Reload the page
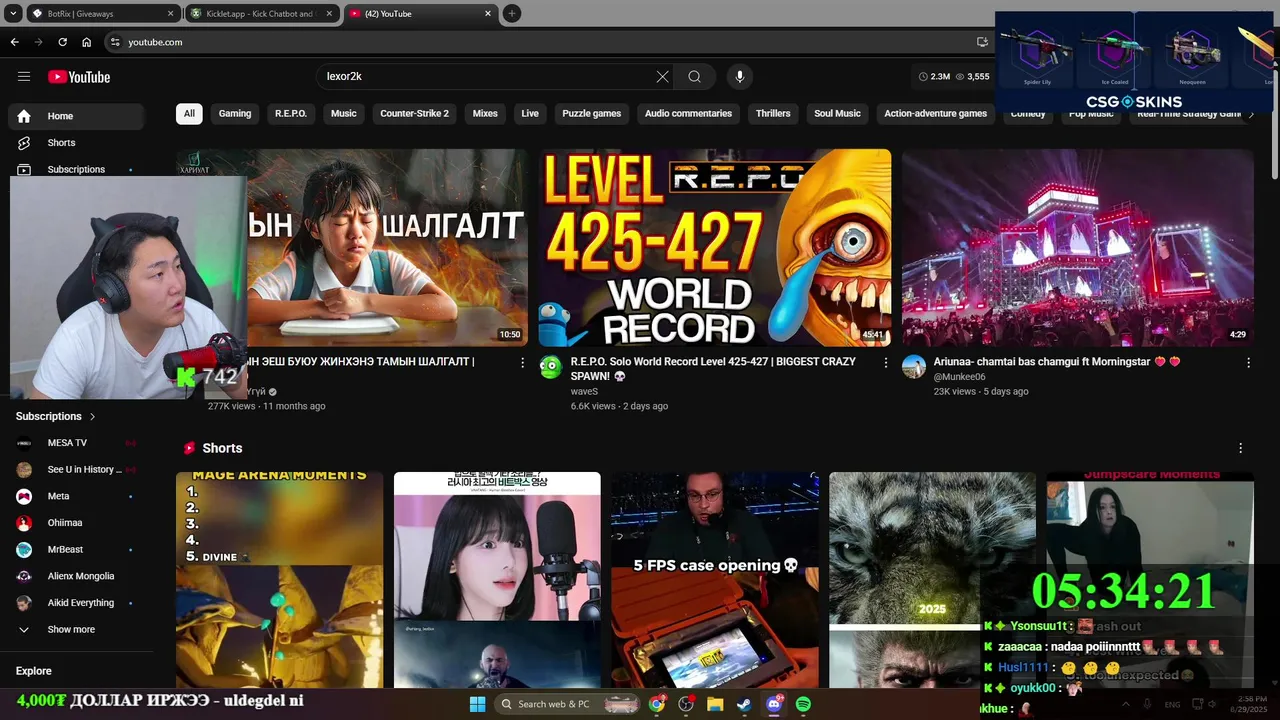1280x720 pixels. tap(62, 42)
